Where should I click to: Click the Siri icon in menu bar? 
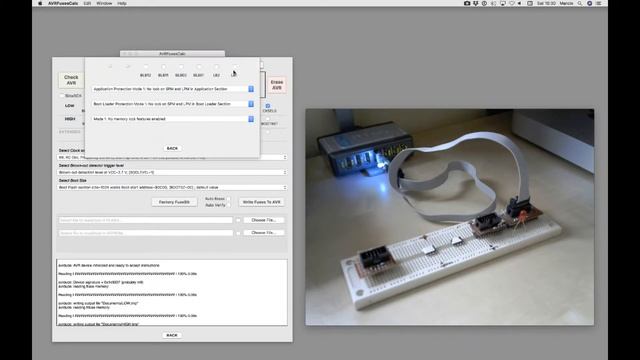[589, 3]
